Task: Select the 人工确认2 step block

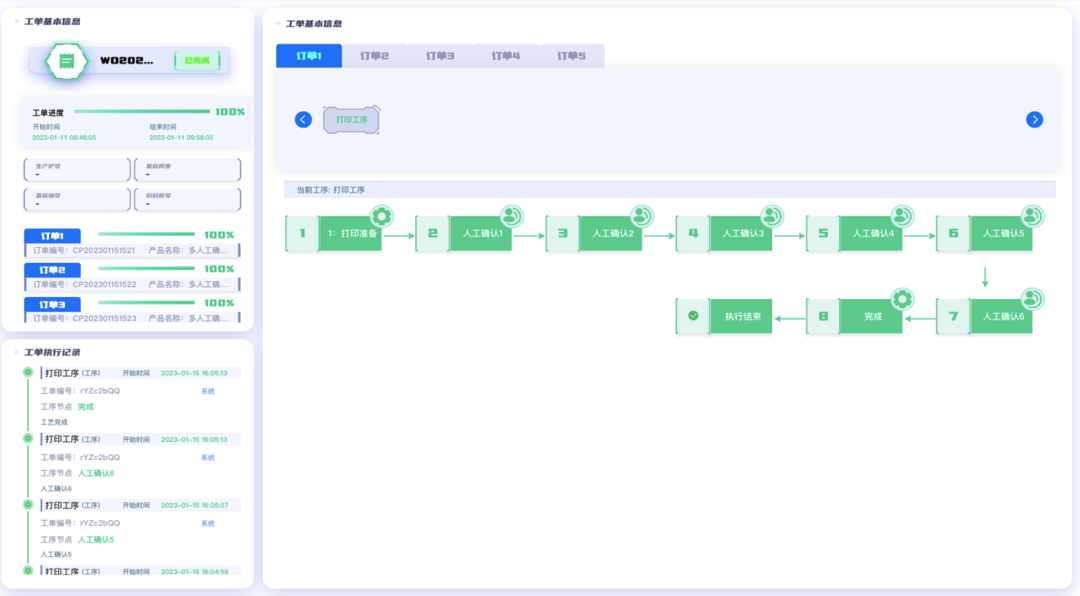Action: 611,234
